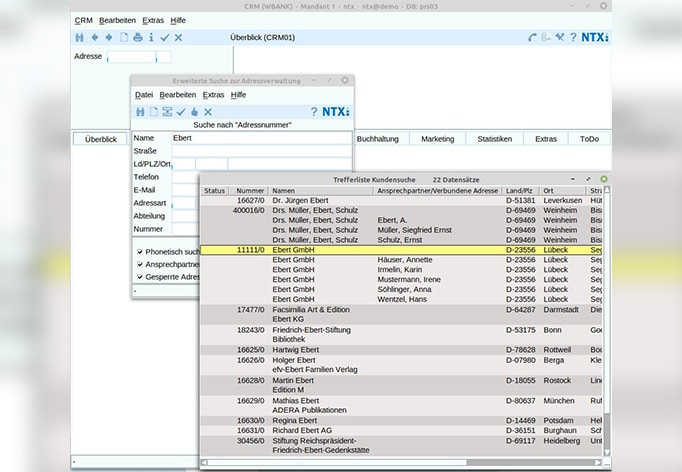This screenshot has width=682, height=472.
Task: Switch to the Extras tab
Action: click(x=546, y=139)
